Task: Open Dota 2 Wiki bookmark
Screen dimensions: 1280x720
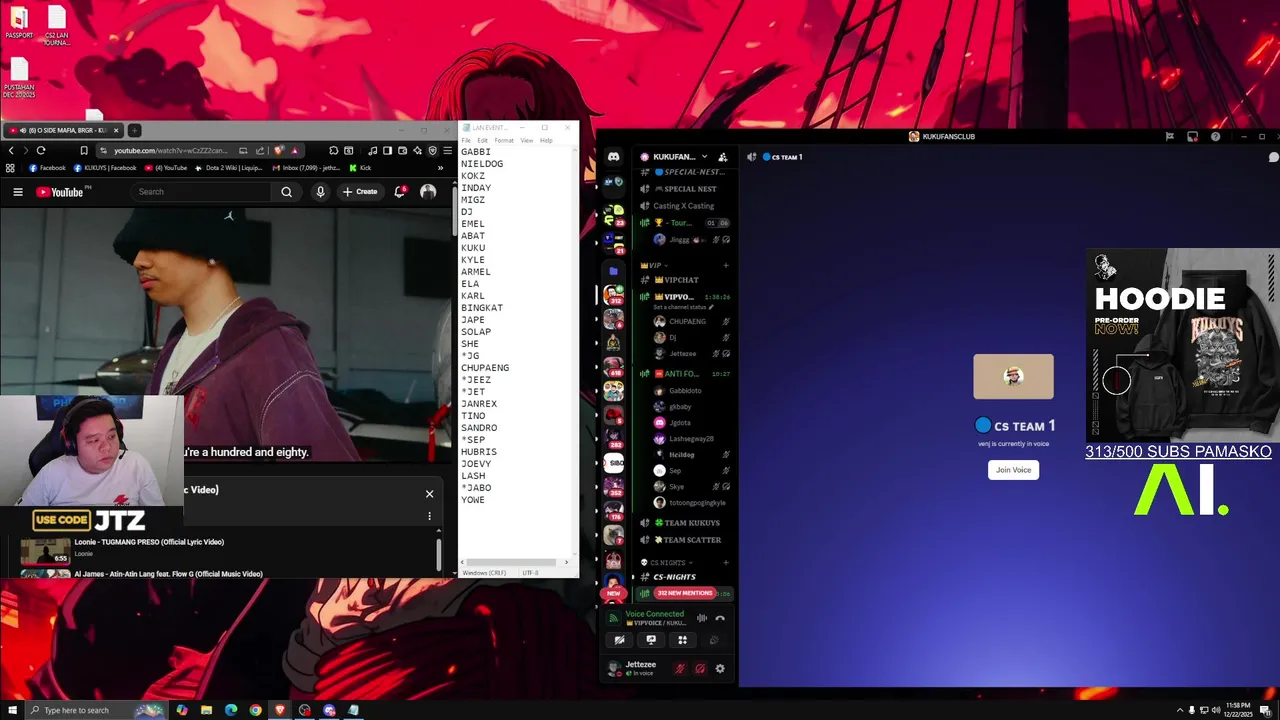Action: pyautogui.click(x=230, y=168)
